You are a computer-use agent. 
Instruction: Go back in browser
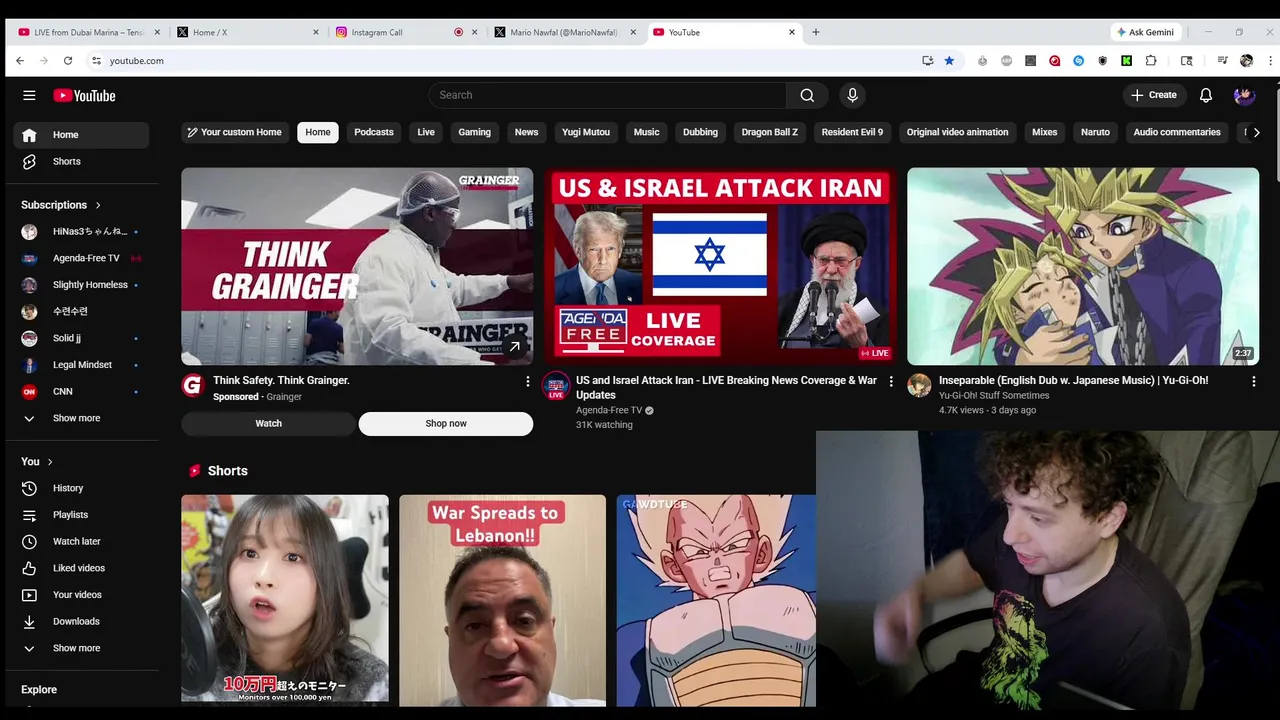coord(20,61)
